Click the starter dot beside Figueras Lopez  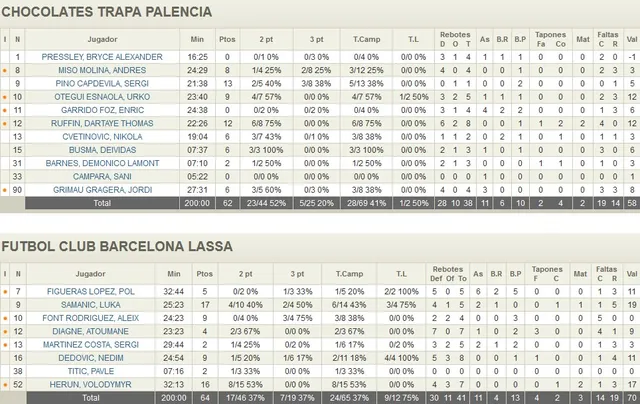click(6, 292)
